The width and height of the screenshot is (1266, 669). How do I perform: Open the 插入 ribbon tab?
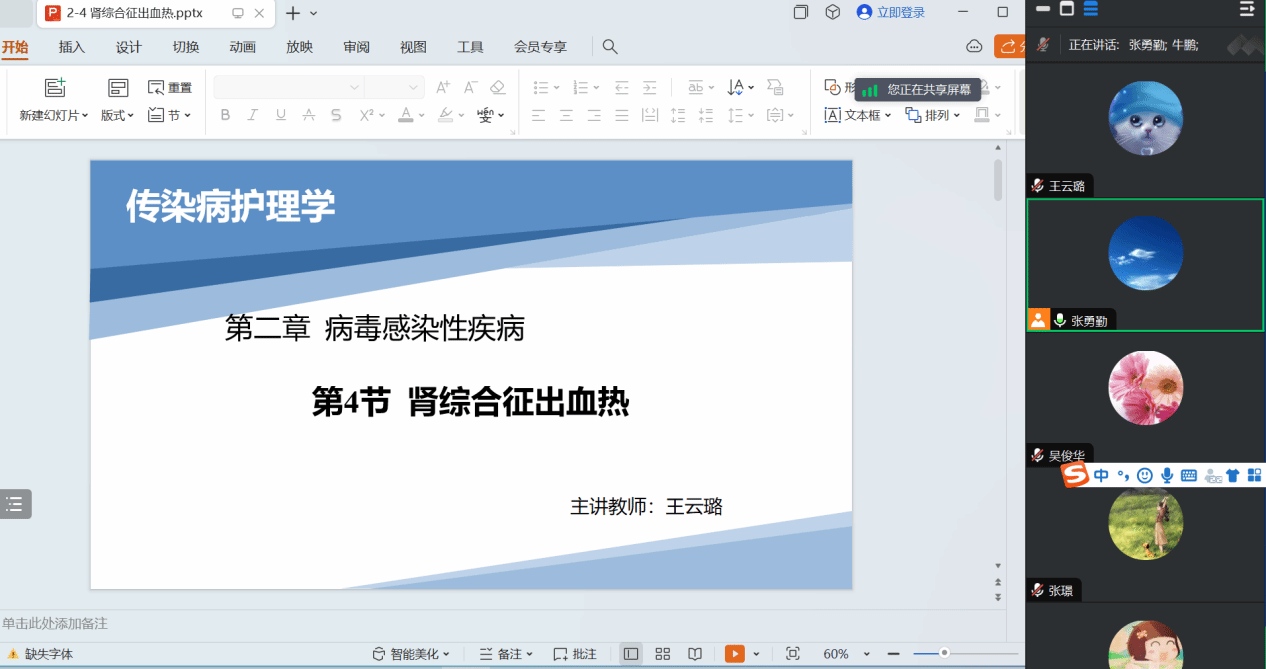coord(72,47)
